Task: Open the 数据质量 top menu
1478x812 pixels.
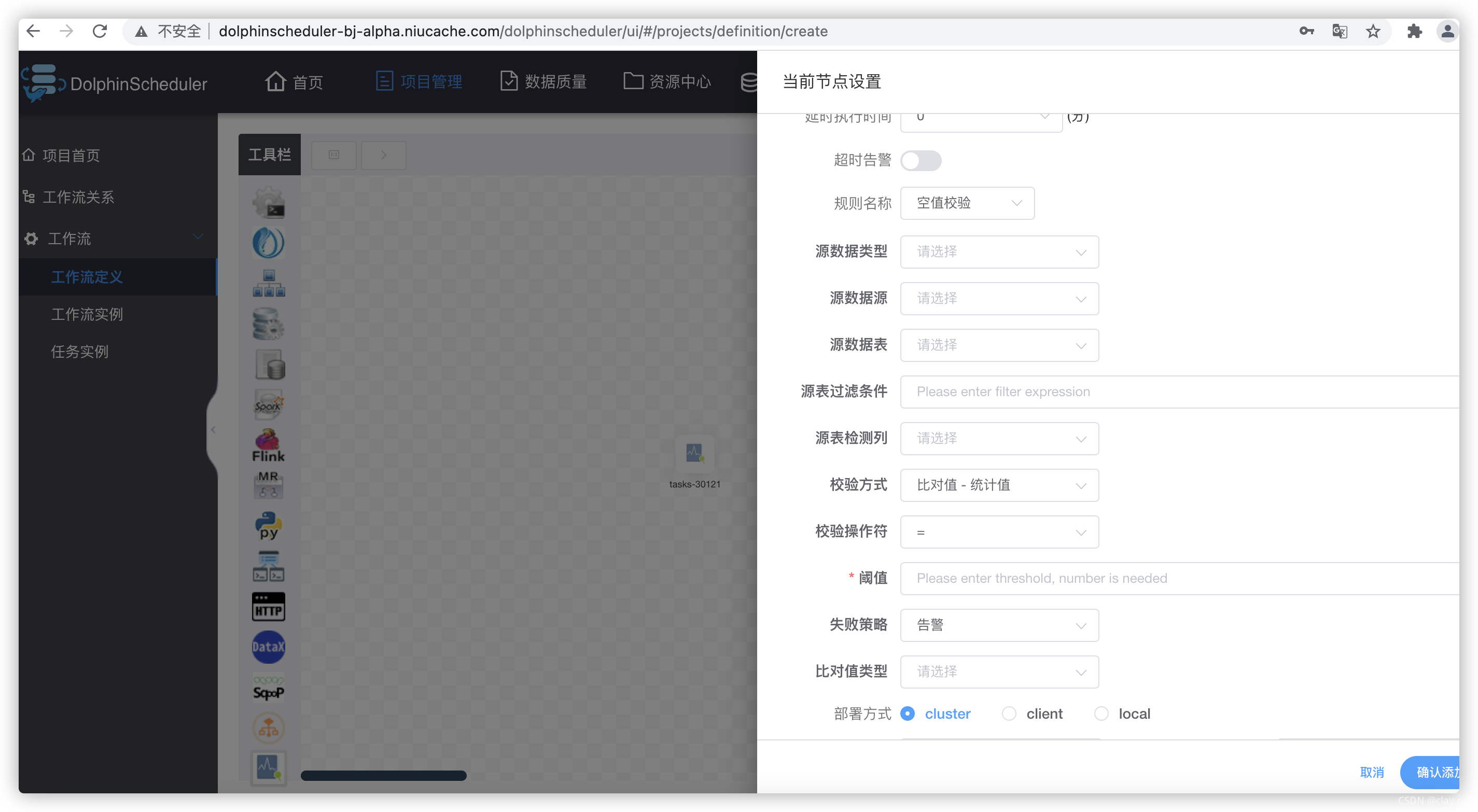Action: pyautogui.click(x=543, y=81)
